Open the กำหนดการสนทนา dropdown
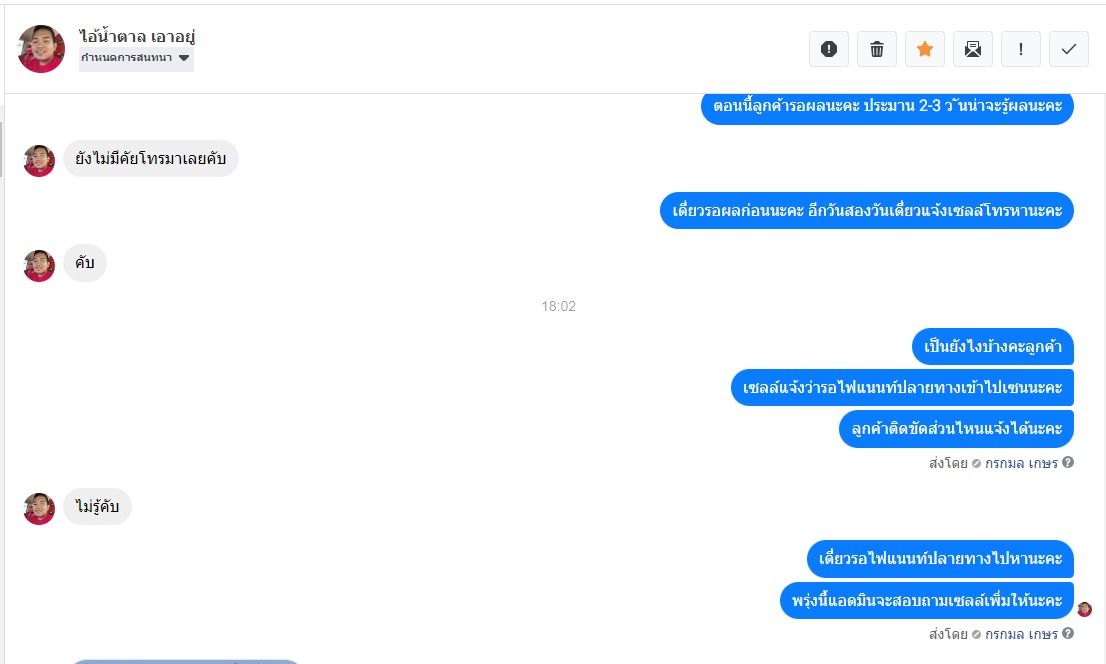Viewport: 1106px width, 664px height. click(x=135, y=58)
